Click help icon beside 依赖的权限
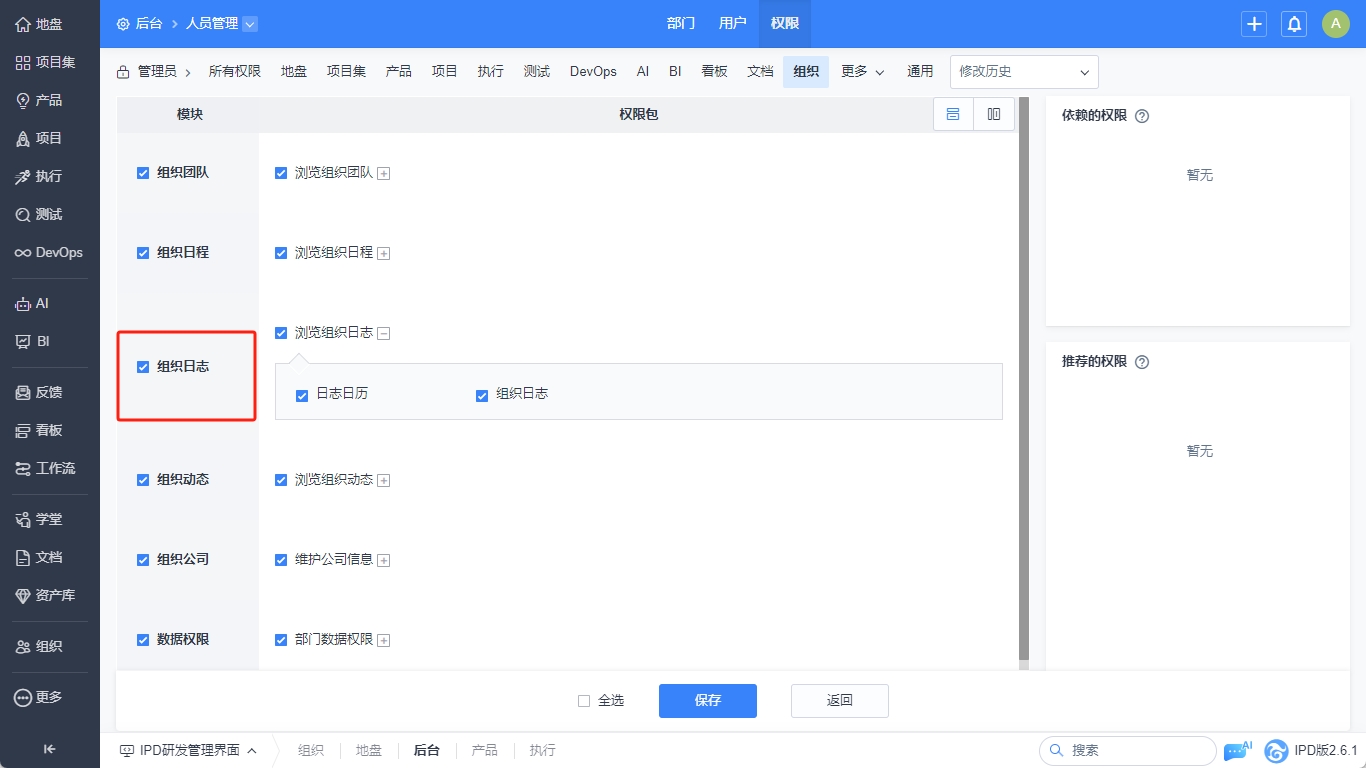 point(1142,116)
